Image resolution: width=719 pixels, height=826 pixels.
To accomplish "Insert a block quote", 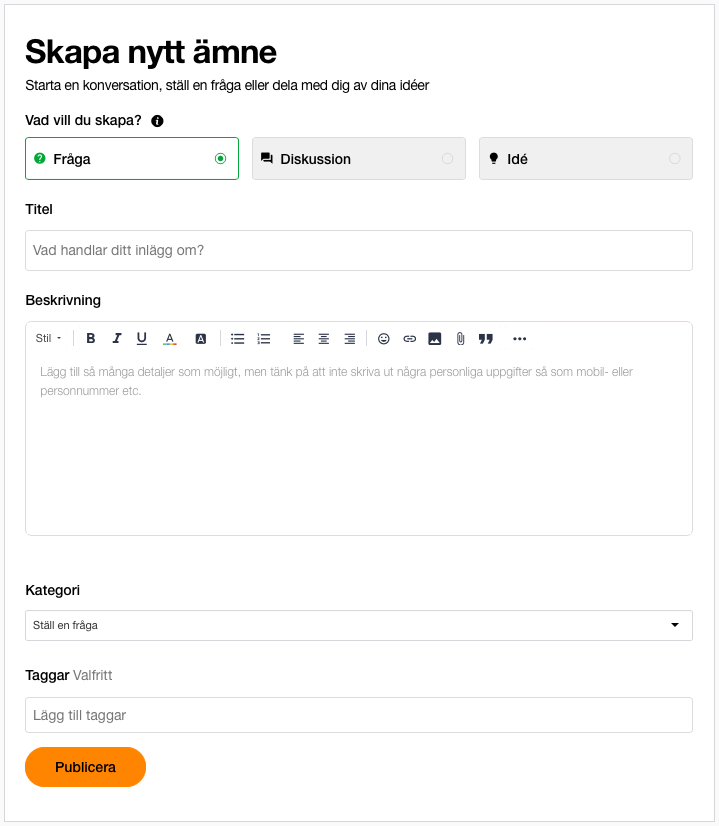I will pyautogui.click(x=486, y=339).
